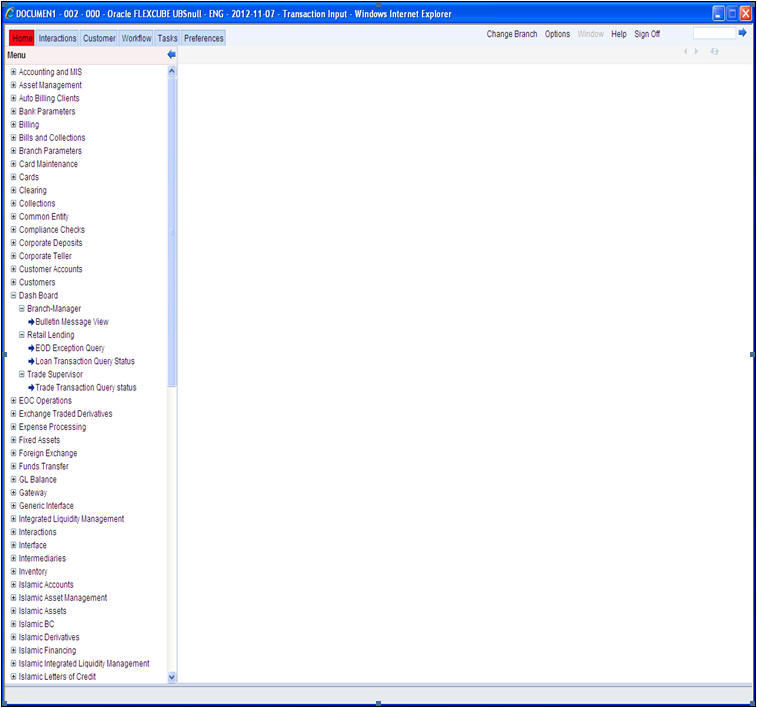Click Sign Off link
The width and height of the screenshot is (757, 708).
[647, 34]
